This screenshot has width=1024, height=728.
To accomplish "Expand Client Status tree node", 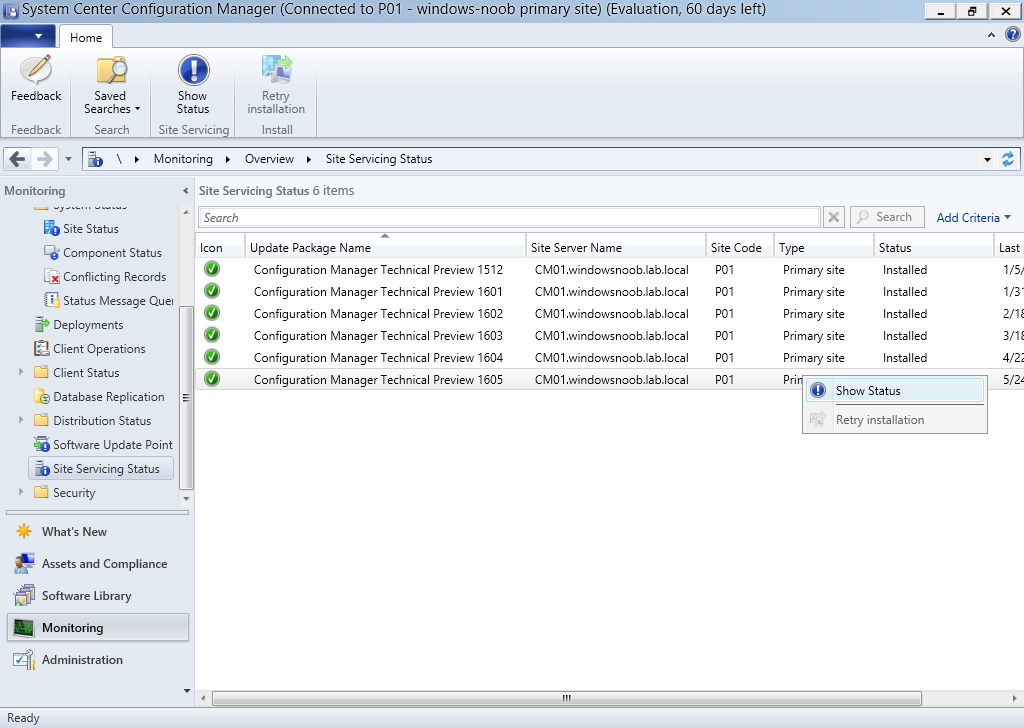I will (x=21, y=372).
